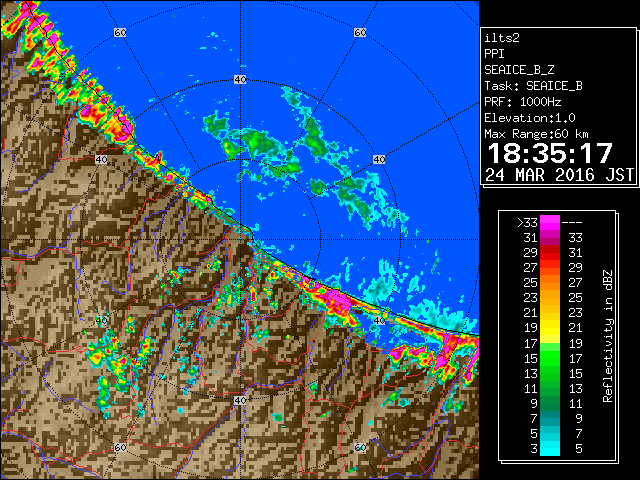Click the "Max Range:60 km" line
640x480 pixels.
point(536,134)
